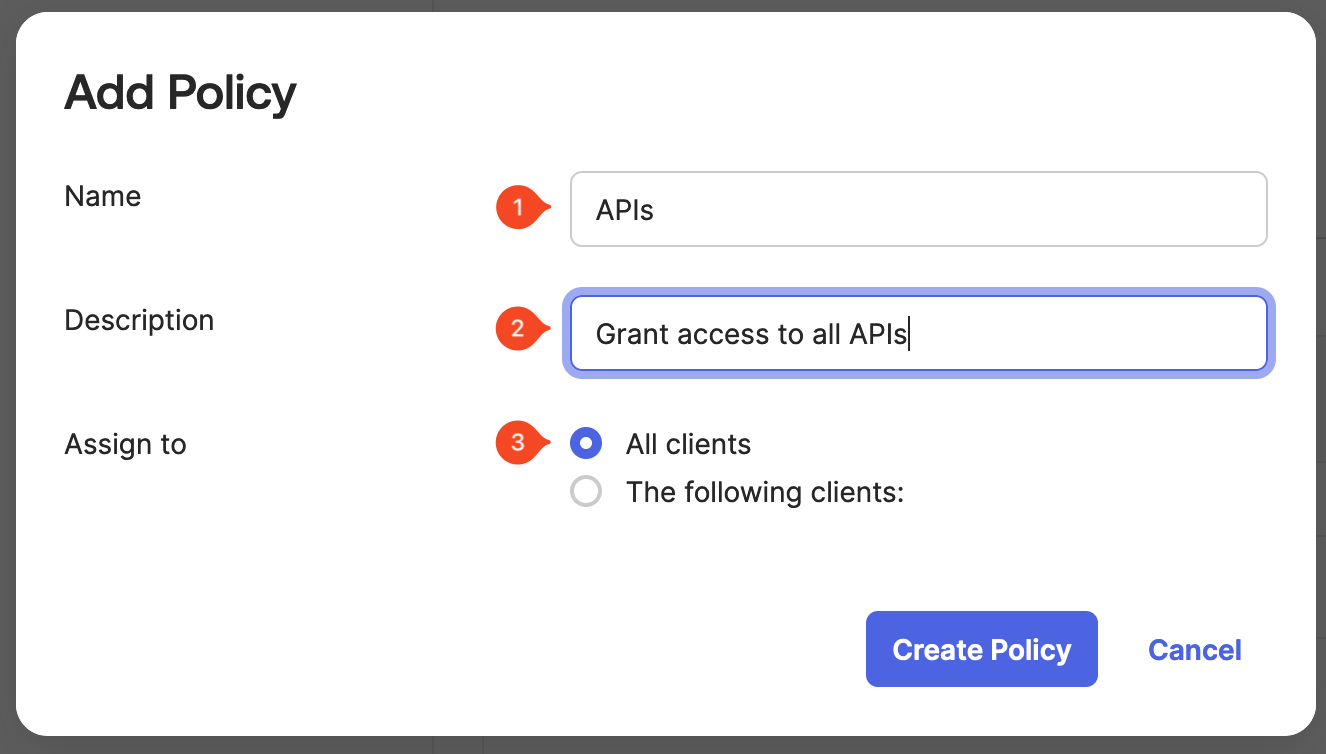Screen dimensions: 1326x754
Task: Click the Description label text
Action: 139,320
